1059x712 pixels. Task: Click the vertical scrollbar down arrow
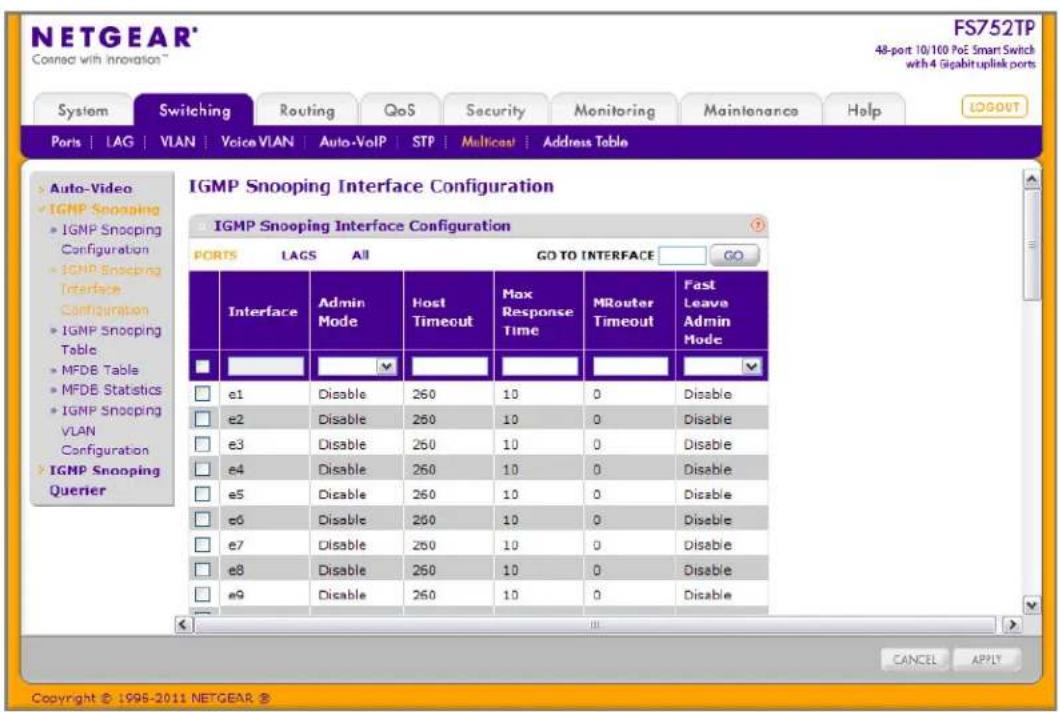1032,605
